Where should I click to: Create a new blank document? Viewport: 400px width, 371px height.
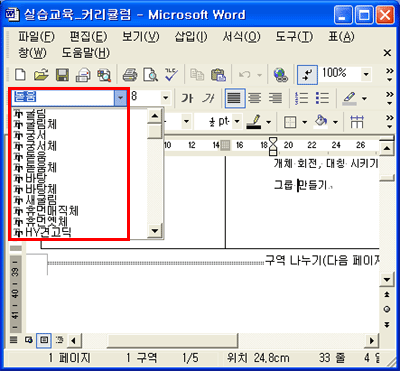pos(21,75)
